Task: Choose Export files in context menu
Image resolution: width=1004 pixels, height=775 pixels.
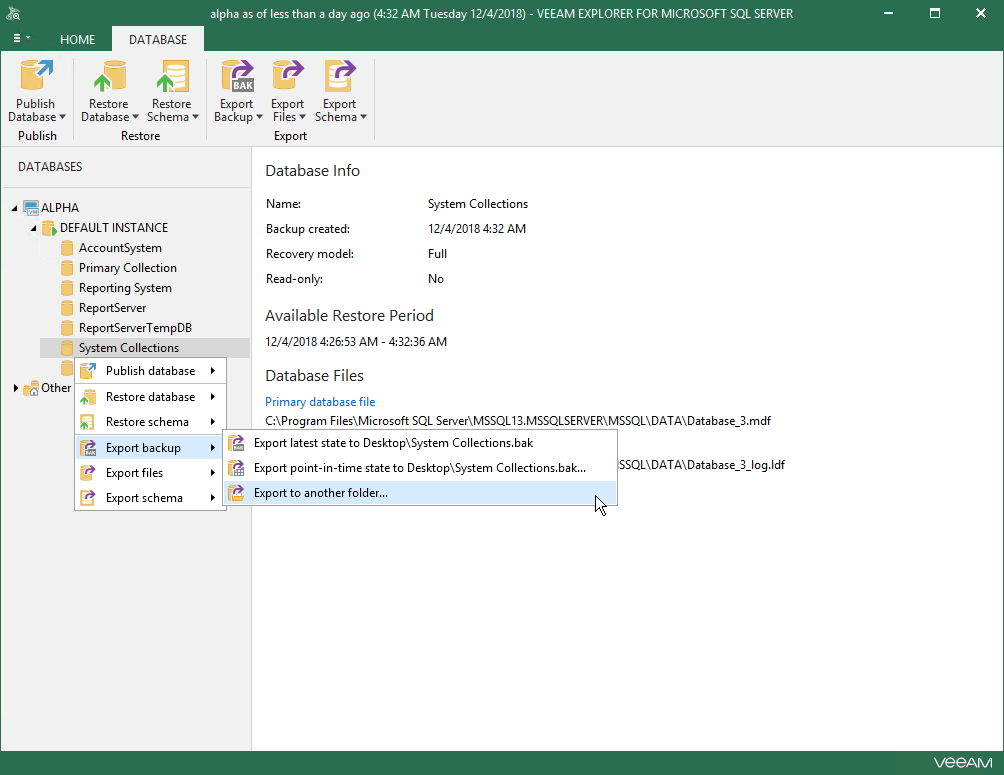Action: [150, 473]
